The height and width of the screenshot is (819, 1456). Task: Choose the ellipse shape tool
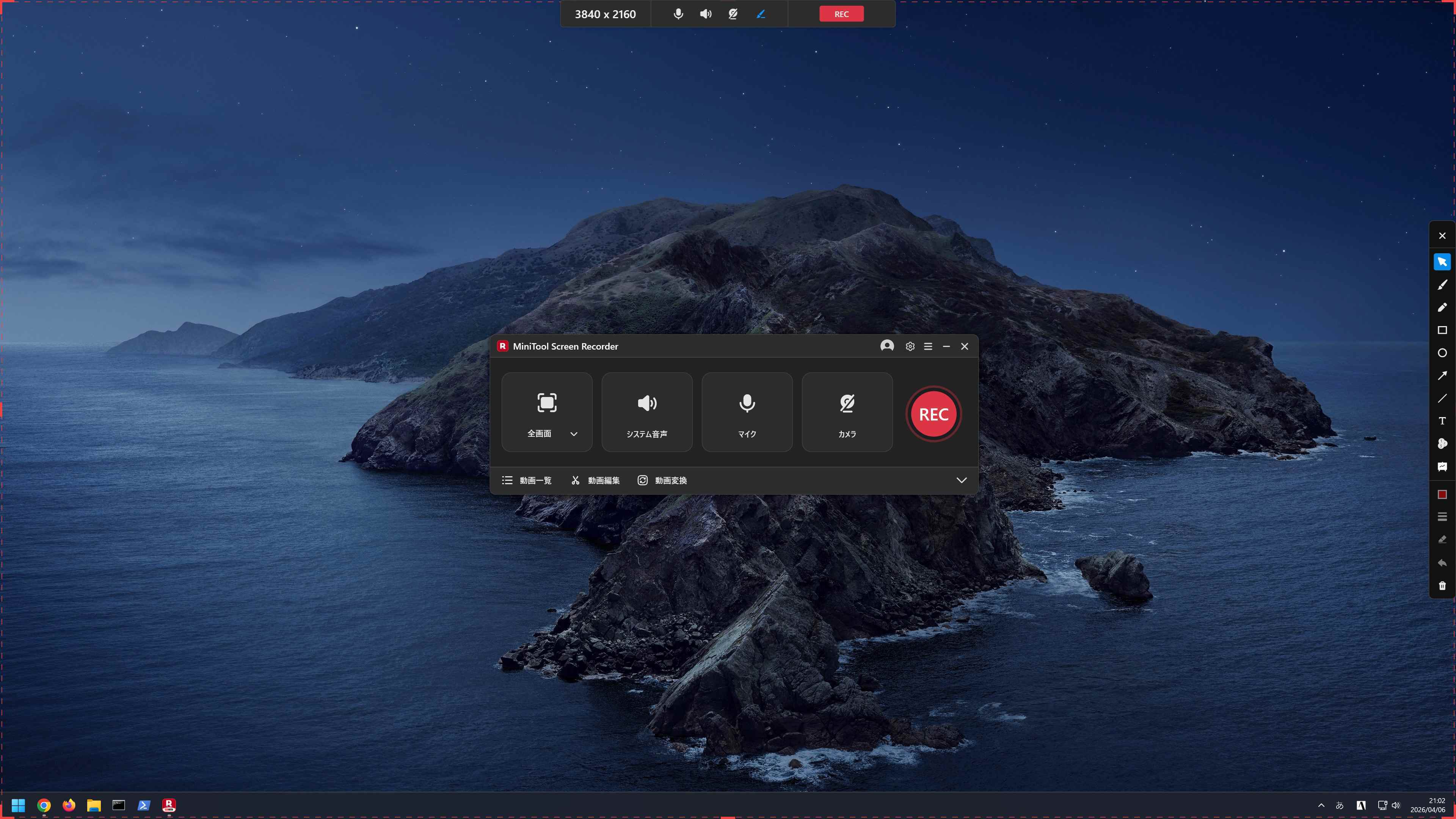[x=1442, y=353]
